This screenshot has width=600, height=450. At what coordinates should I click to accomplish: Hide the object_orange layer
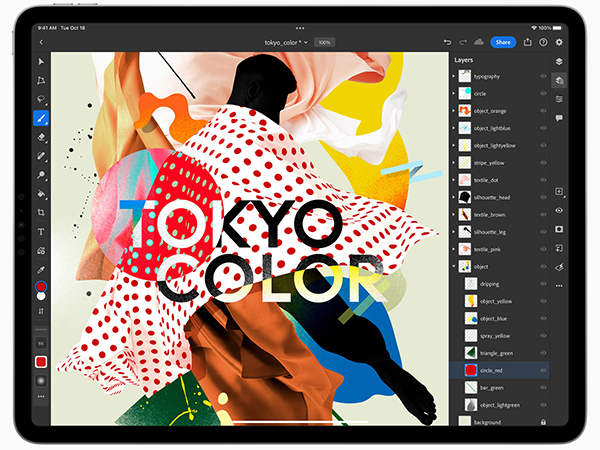click(x=543, y=111)
